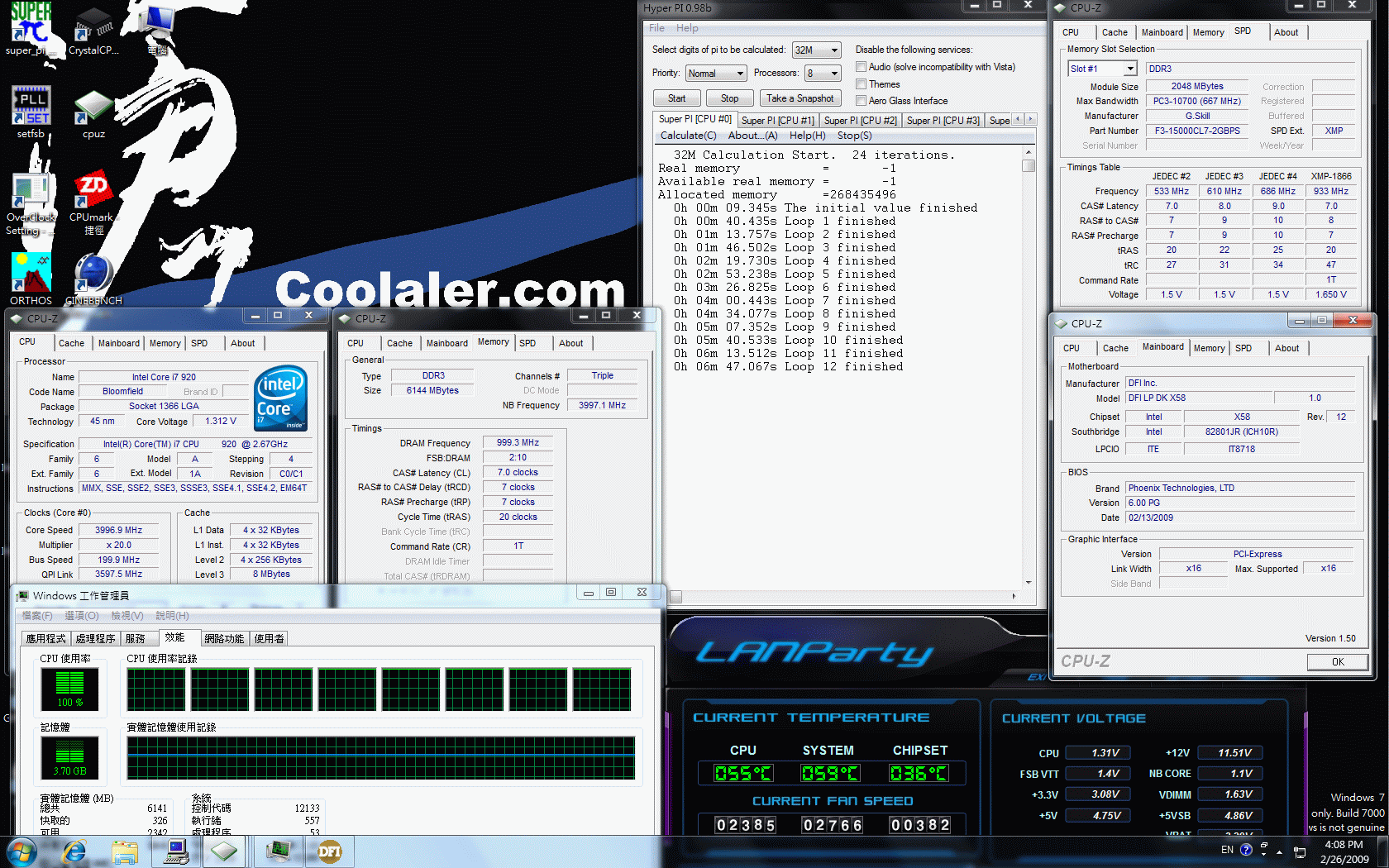The image size is (1389, 868).
Task: Click the Part Number F3-15000CL7-2GBPS field
Action: (x=1196, y=131)
